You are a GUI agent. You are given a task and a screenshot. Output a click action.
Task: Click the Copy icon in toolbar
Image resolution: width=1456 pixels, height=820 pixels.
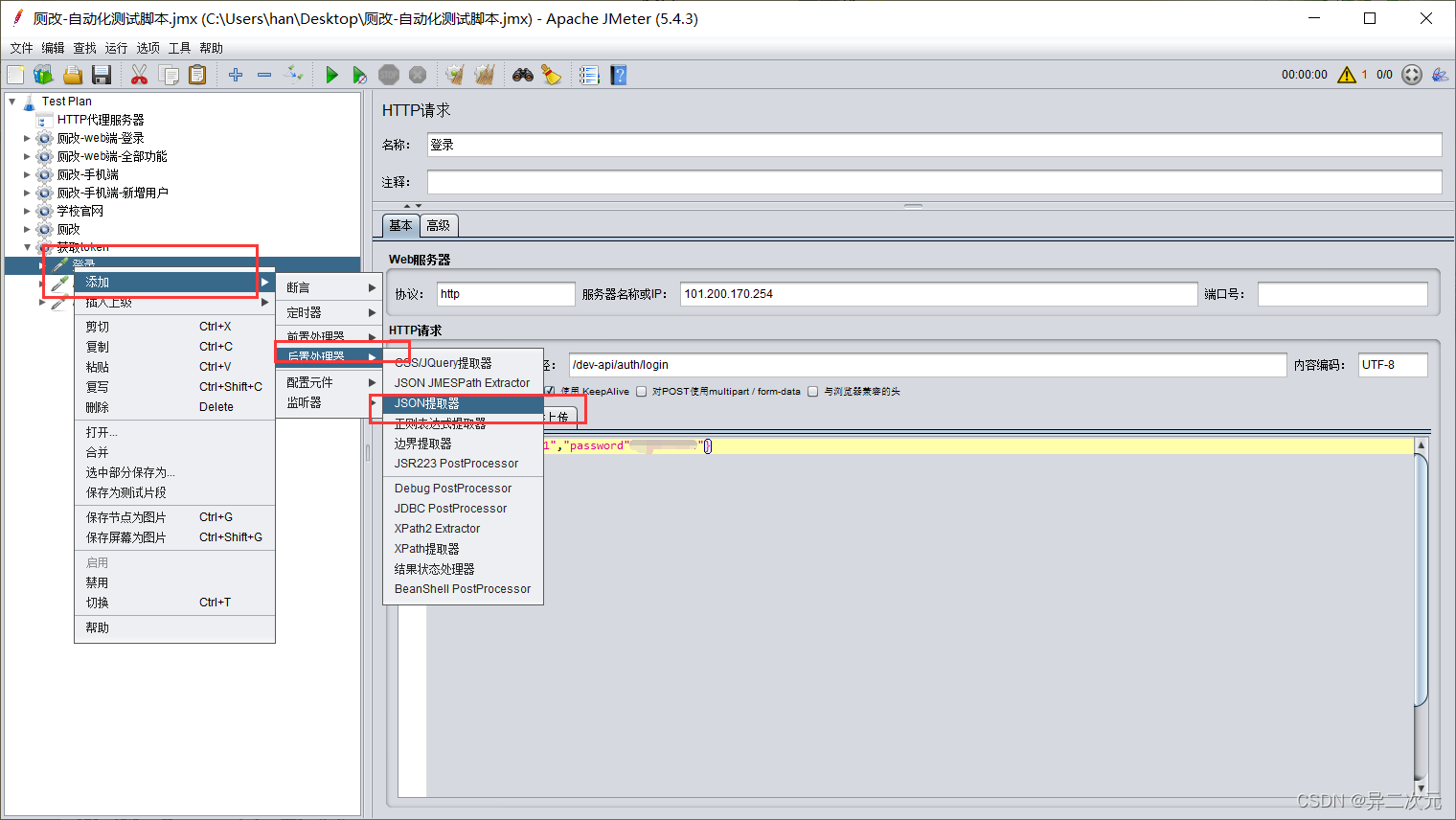(x=169, y=75)
